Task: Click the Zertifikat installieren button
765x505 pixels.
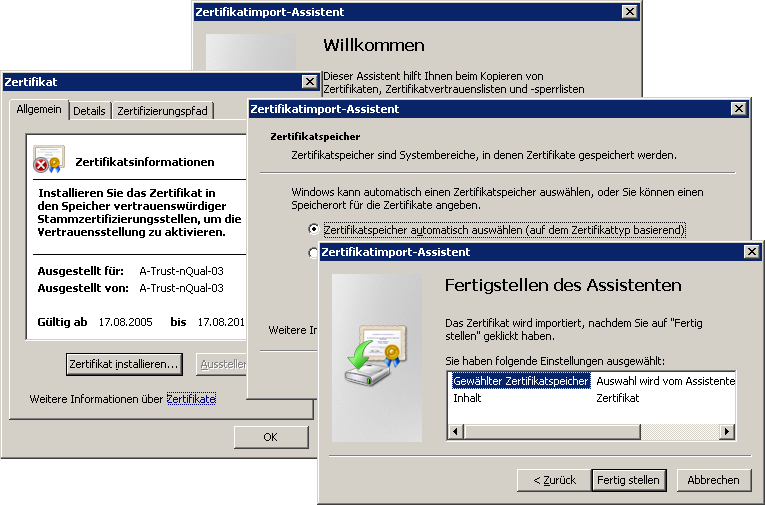Action: click(124, 364)
